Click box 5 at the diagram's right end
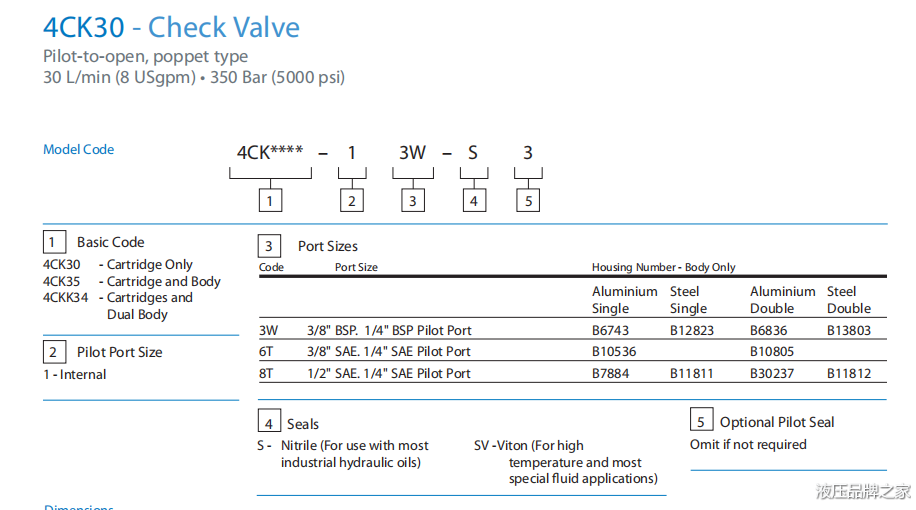 click(529, 201)
